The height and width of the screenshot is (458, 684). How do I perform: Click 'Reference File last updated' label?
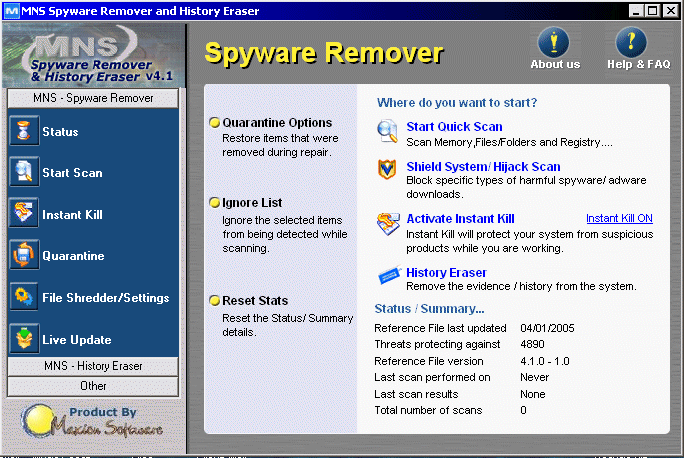441,328
